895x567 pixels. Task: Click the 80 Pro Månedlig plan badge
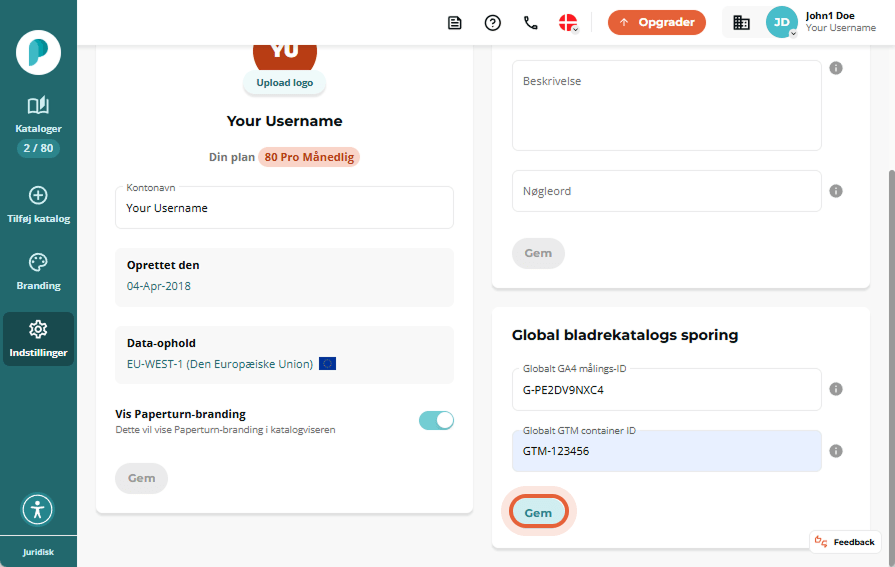[x=309, y=157]
